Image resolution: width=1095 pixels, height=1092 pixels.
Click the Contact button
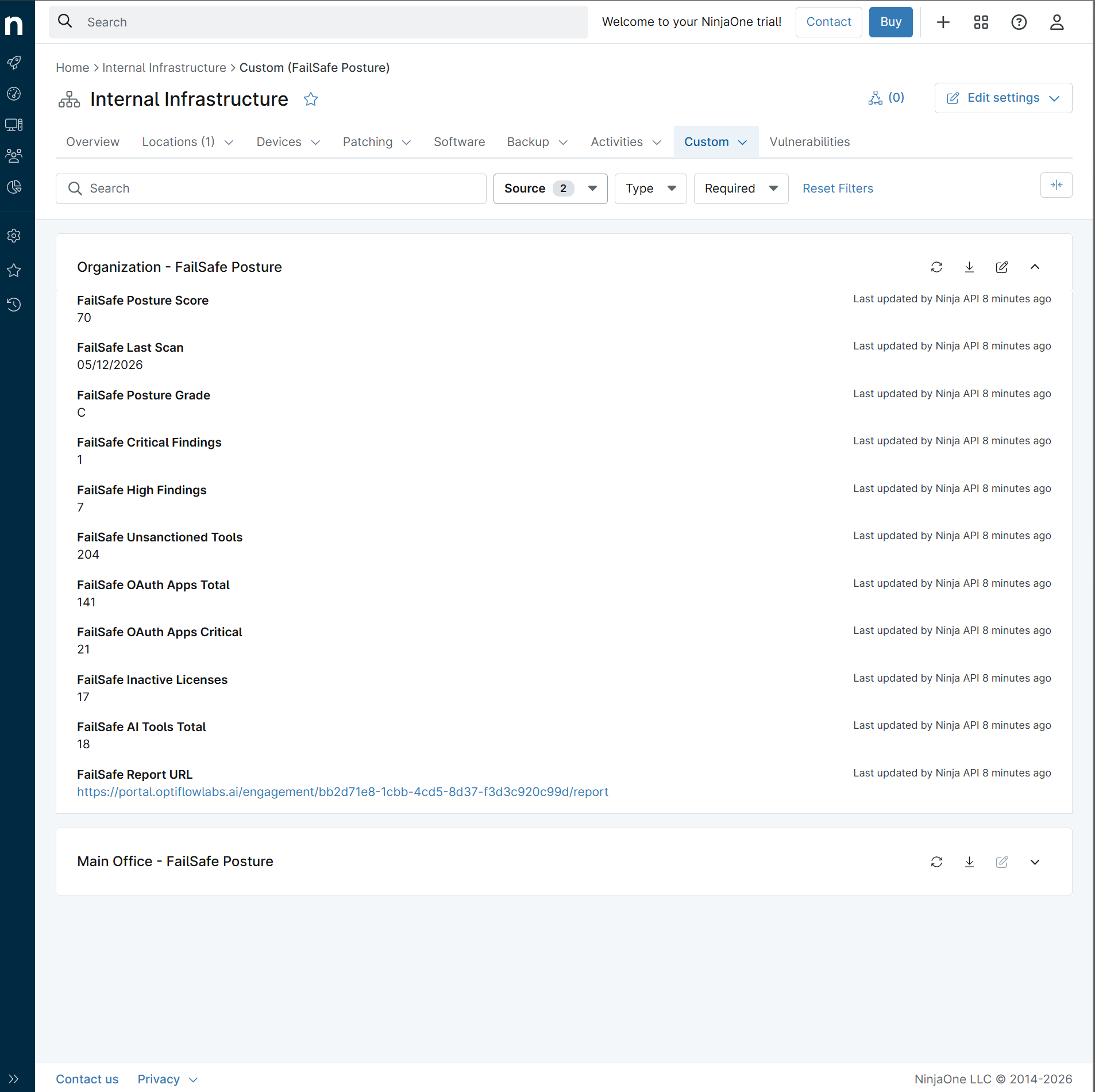coord(828,22)
